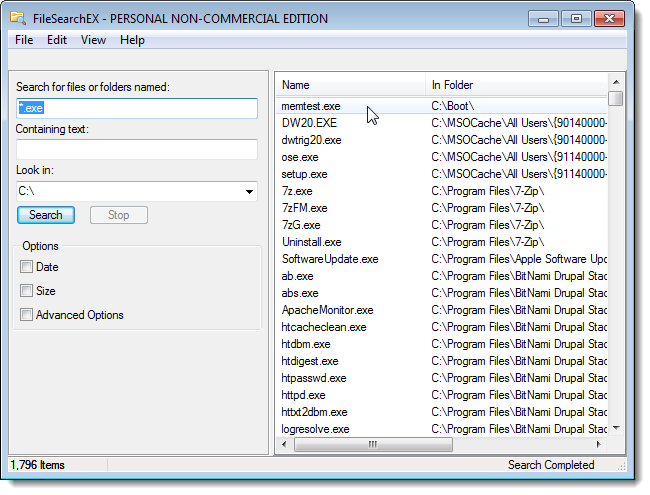Click the vertical scrollbar up arrow

click(616, 82)
